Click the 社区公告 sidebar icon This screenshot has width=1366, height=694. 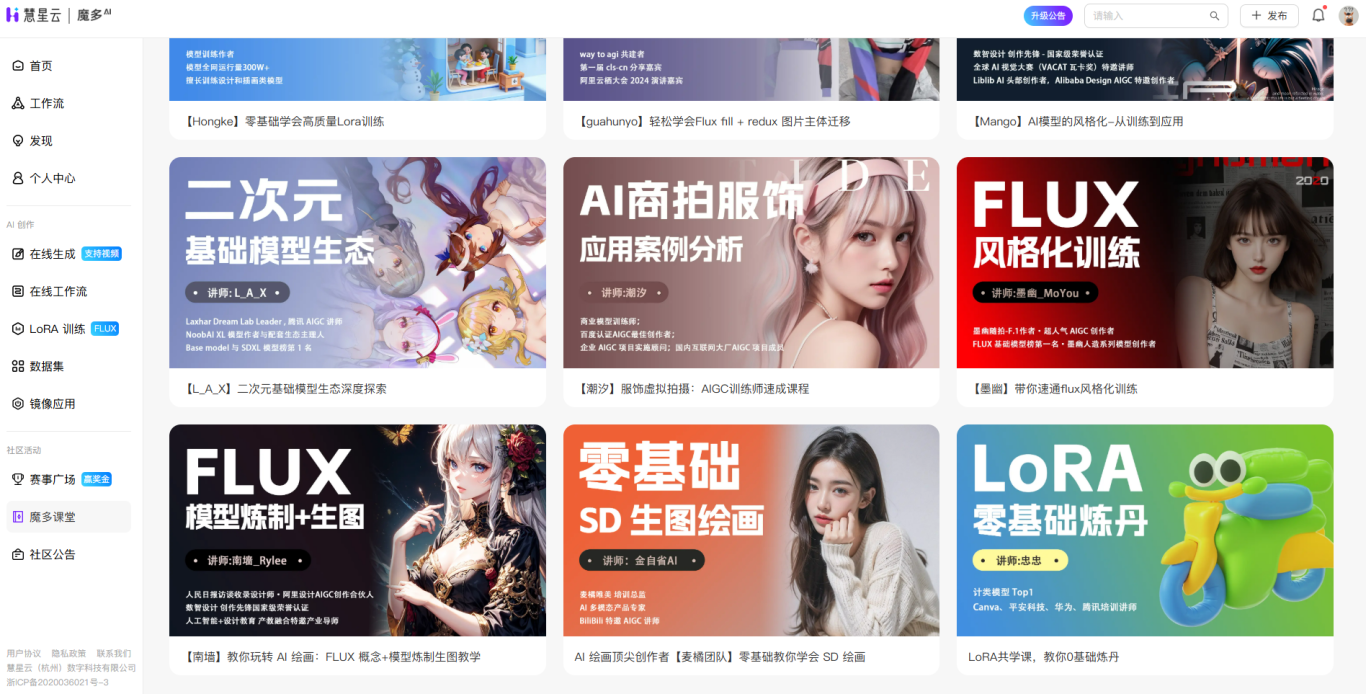(17, 554)
